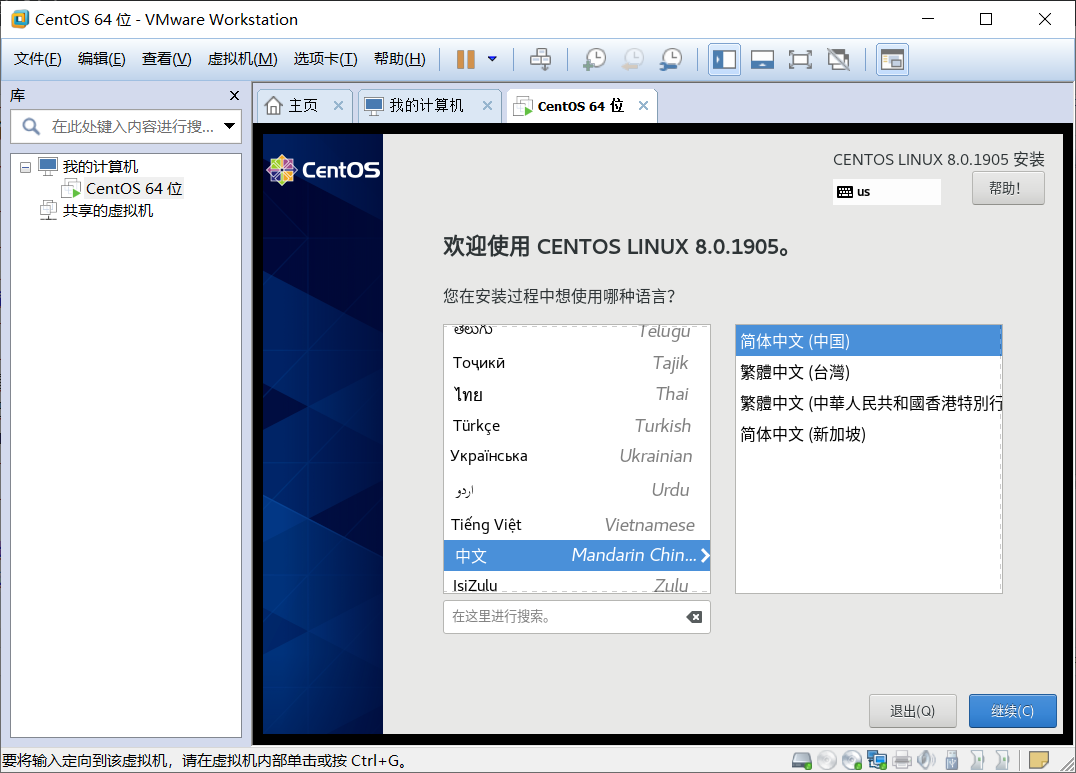This screenshot has height=773, width=1076.
Task: Choose 繁體中文 (台灣) locale
Action: [x=868, y=372]
